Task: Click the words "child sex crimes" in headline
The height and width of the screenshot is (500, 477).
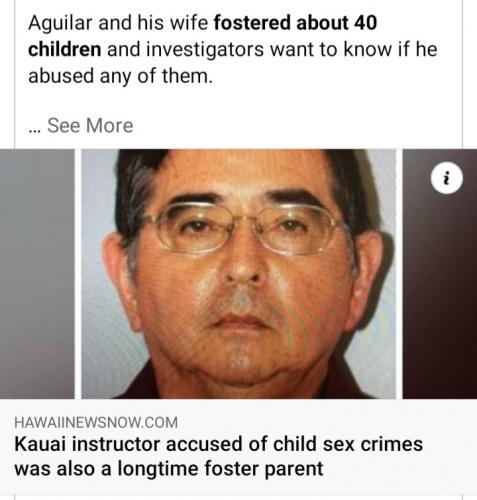Action: [x=347, y=444]
